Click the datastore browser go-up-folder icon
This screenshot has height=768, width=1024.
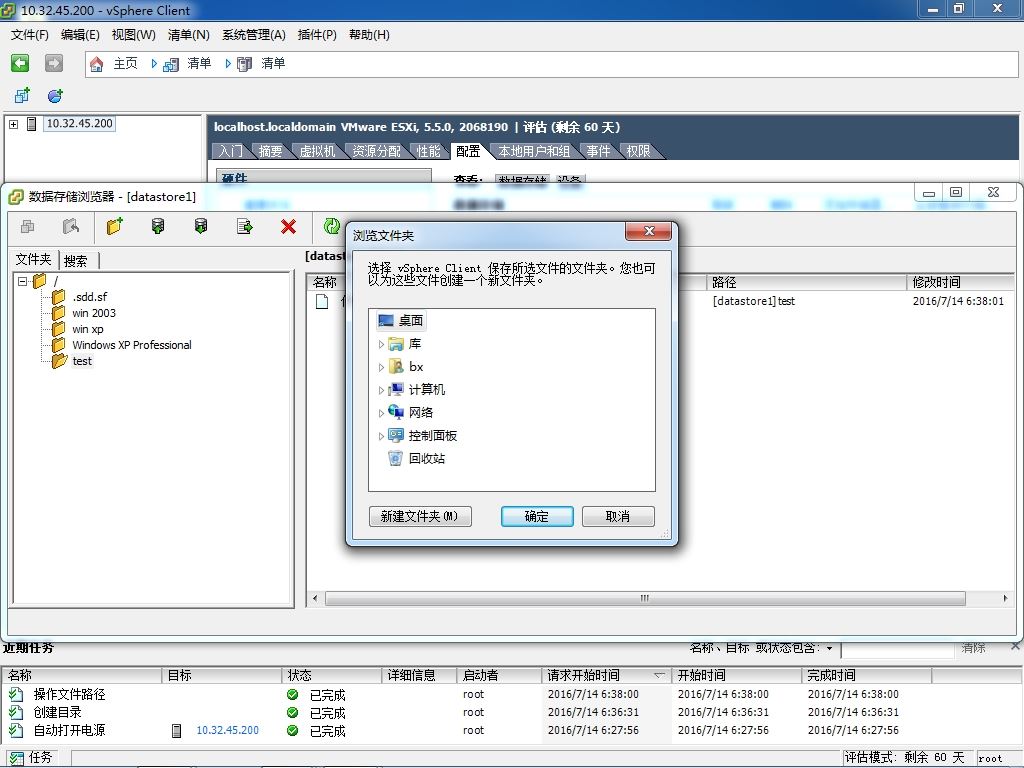coord(71,227)
